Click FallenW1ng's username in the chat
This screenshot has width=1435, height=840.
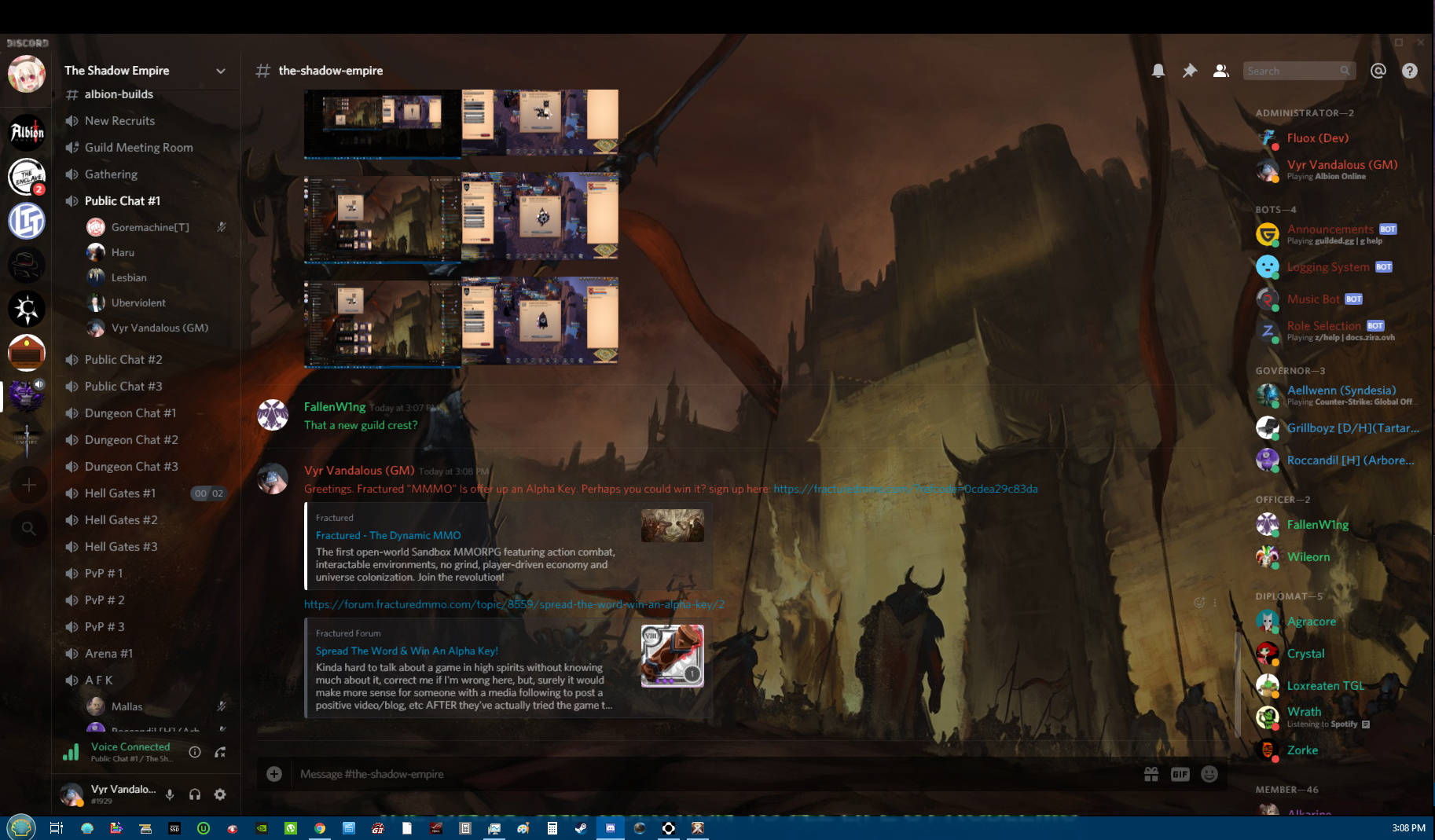tap(335, 407)
